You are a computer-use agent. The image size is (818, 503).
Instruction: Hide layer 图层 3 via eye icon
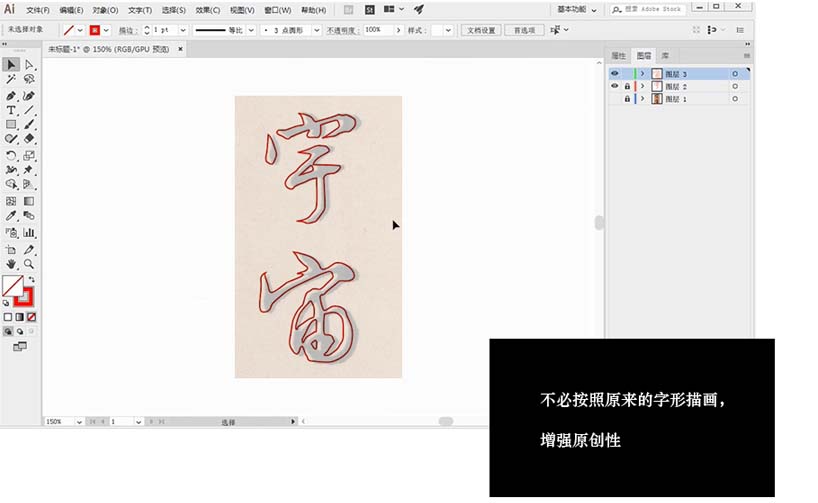click(615, 74)
